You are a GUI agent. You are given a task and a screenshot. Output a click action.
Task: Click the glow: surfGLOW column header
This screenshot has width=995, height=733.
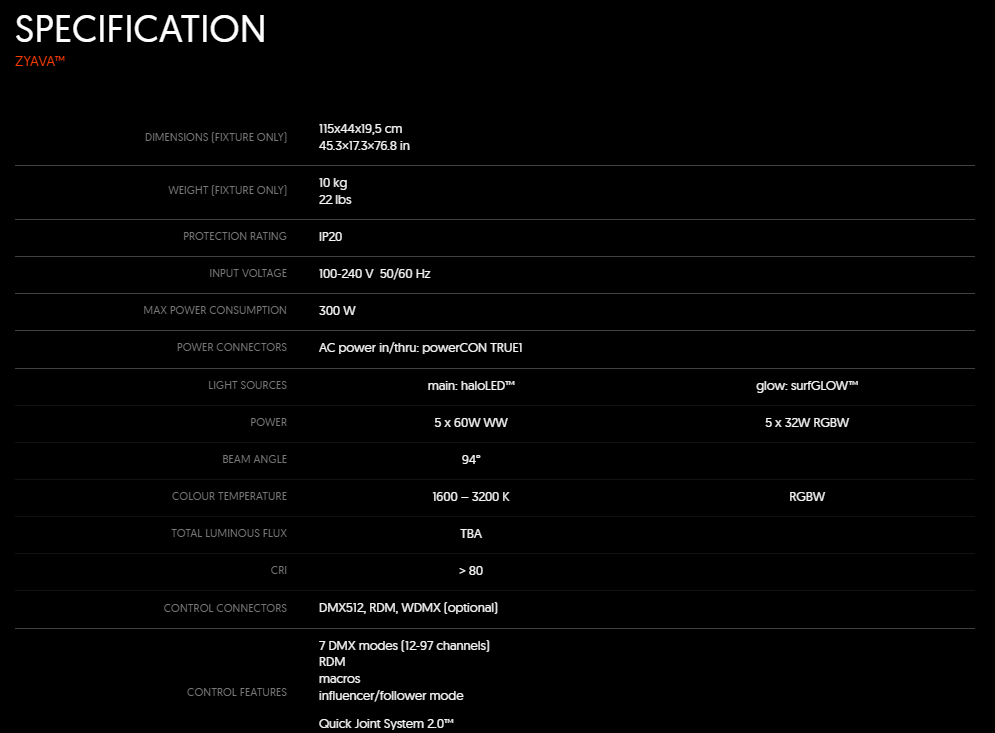point(807,386)
